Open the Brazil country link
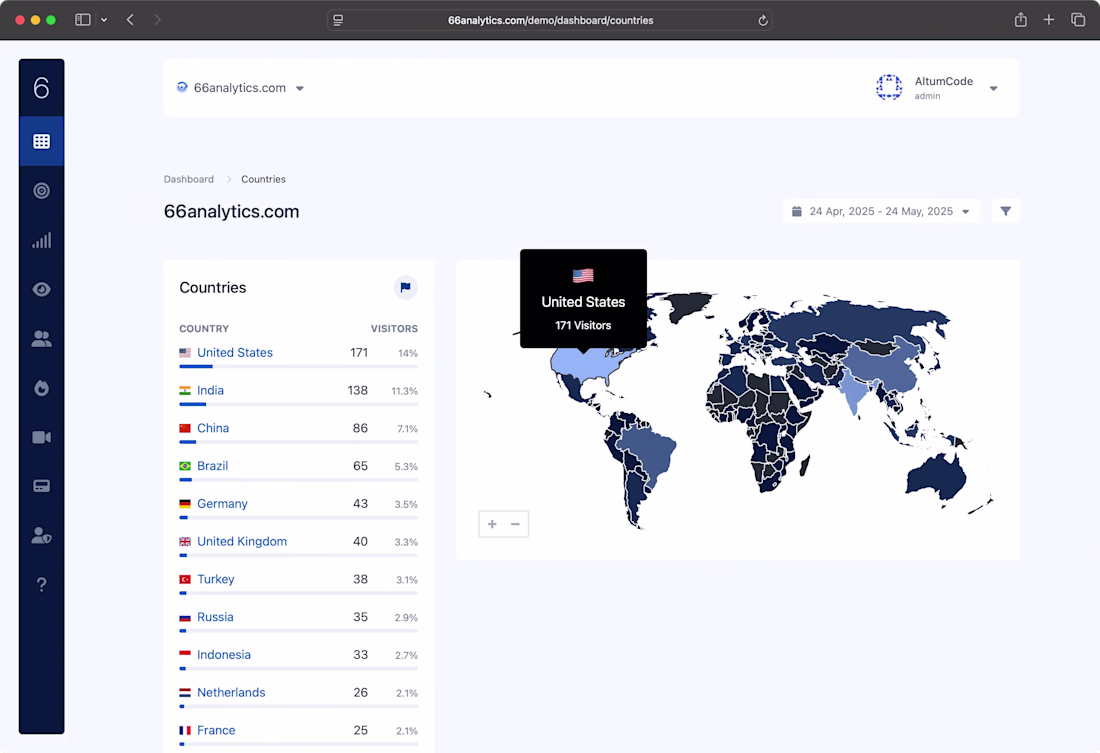Screen dimensions: 1100x753 click(x=213, y=466)
